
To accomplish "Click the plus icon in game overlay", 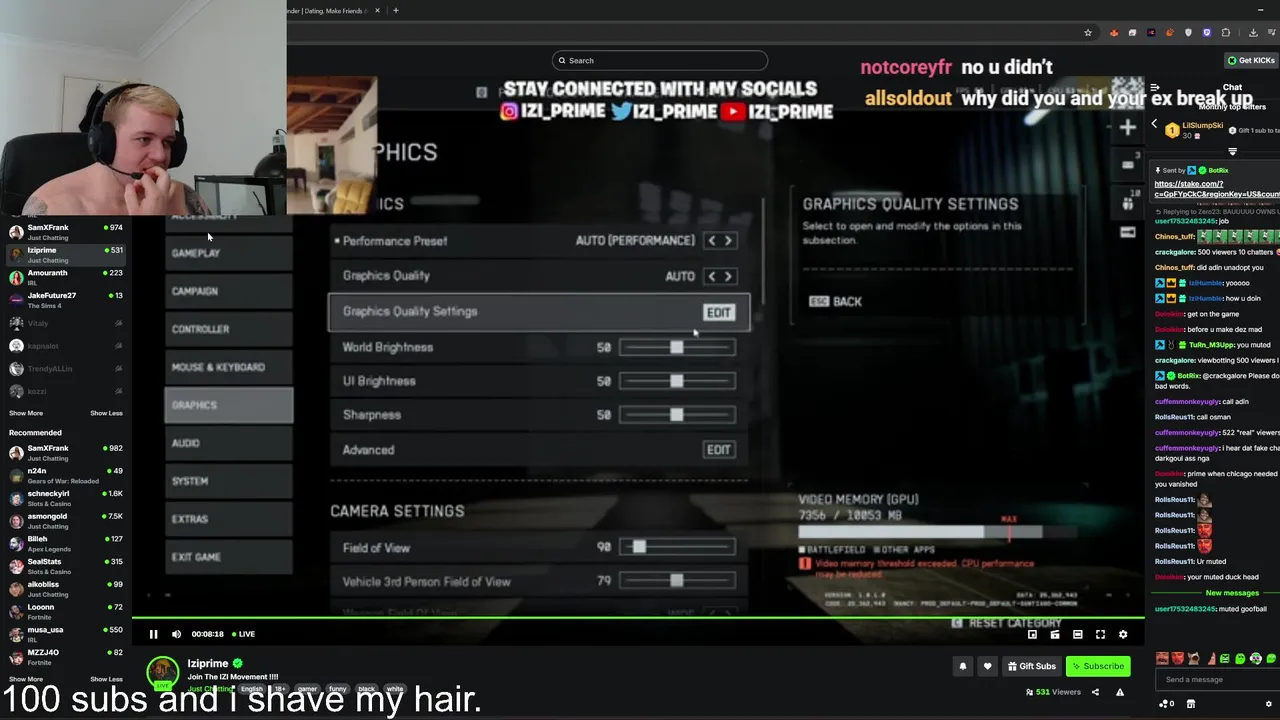I will (1128, 127).
